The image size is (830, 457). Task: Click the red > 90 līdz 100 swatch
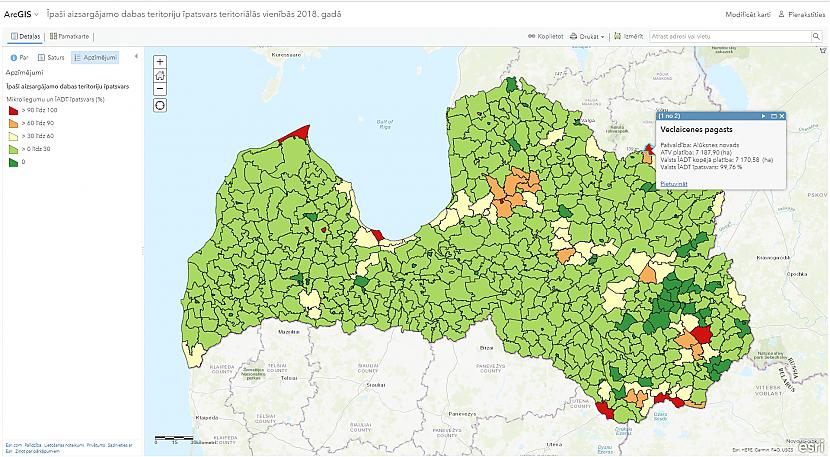13,110
